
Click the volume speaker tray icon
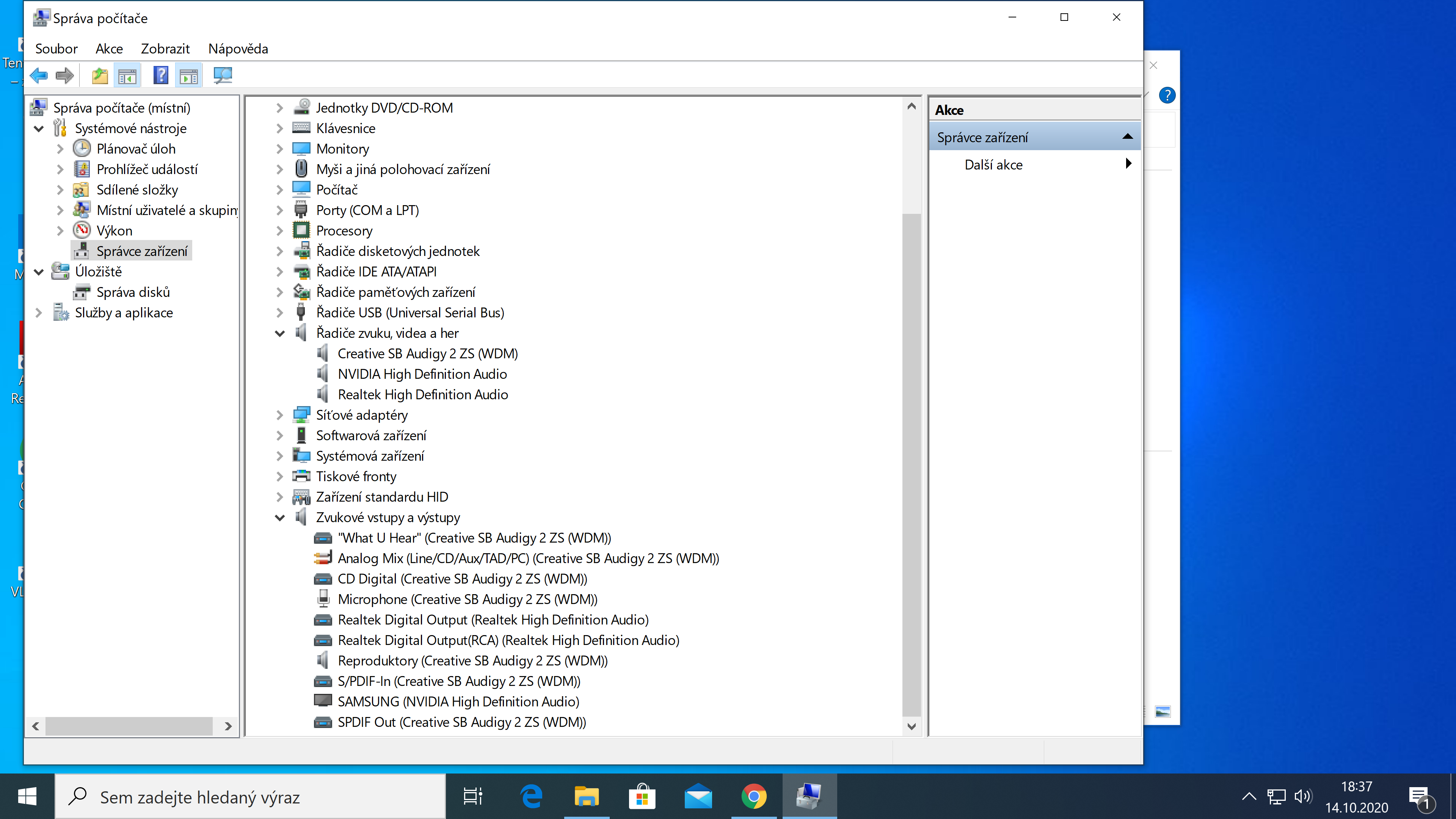tap(1302, 797)
